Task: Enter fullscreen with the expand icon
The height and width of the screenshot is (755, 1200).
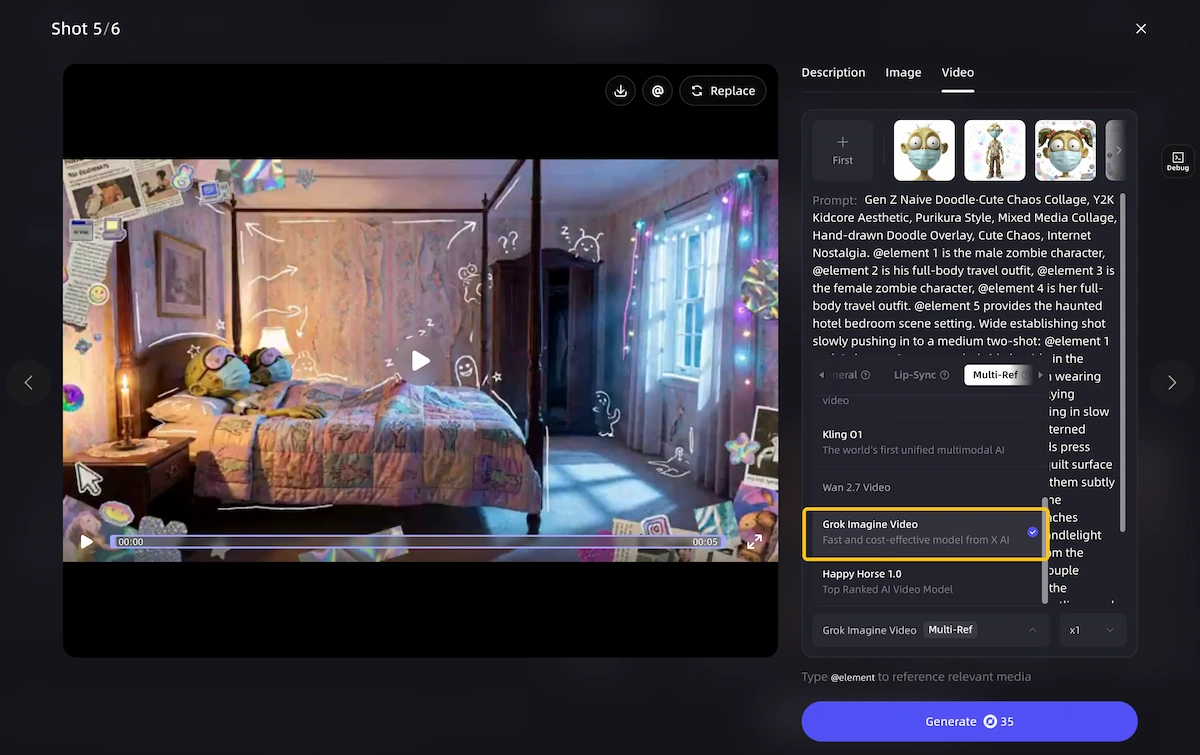Action: (x=754, y=541)
